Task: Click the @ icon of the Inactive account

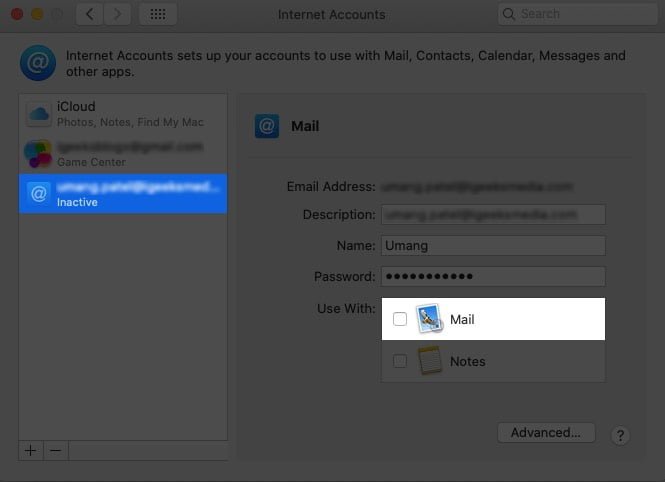Action: pyautogui.click(x=39, y=194)
